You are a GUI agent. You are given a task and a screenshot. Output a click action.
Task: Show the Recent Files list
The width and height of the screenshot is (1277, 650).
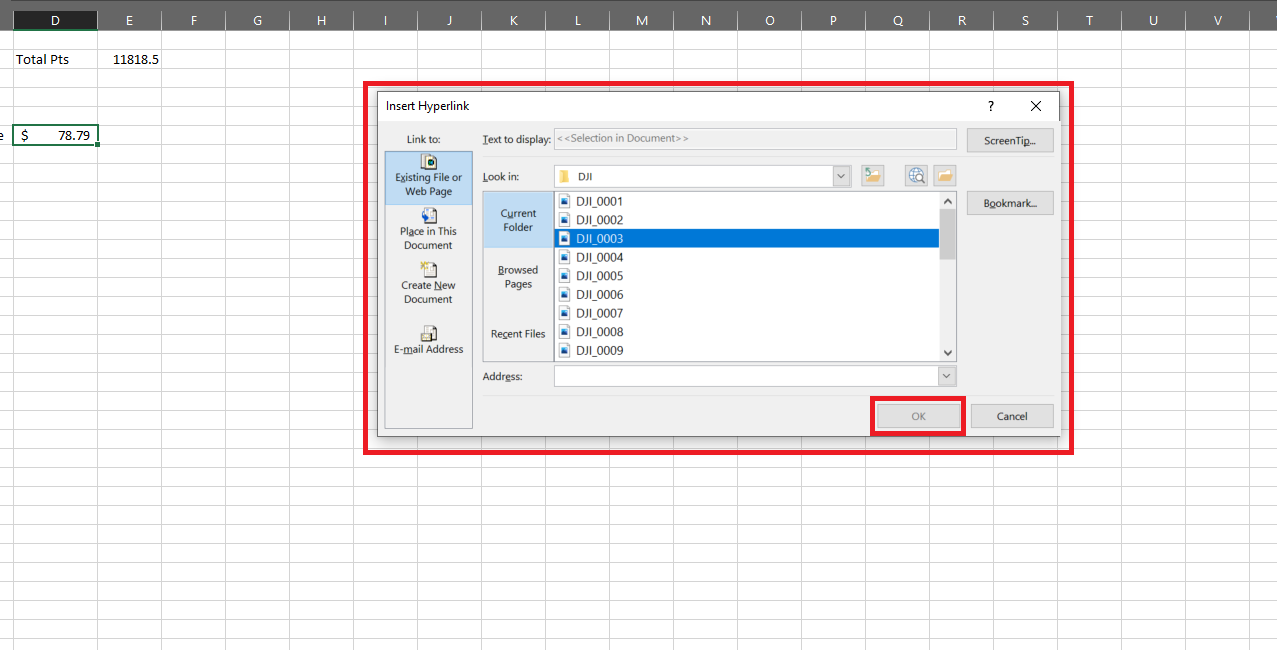(518, 334)
